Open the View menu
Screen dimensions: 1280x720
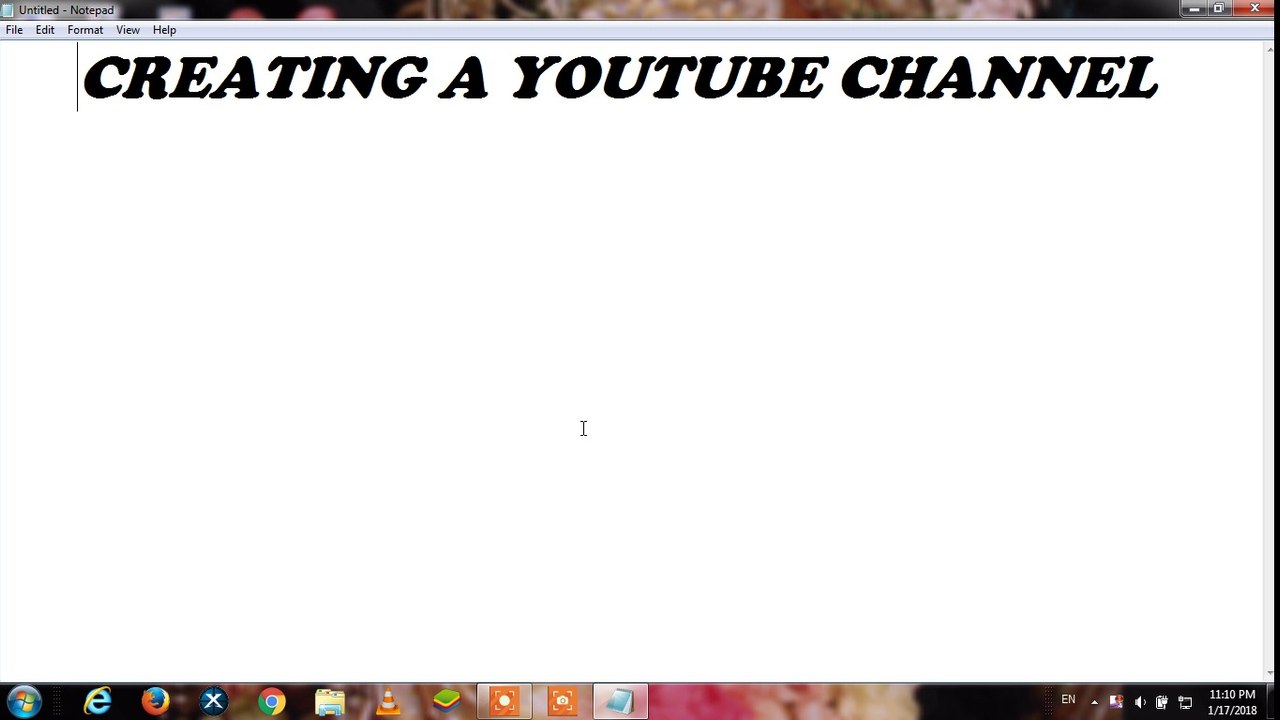click(127, 30)
